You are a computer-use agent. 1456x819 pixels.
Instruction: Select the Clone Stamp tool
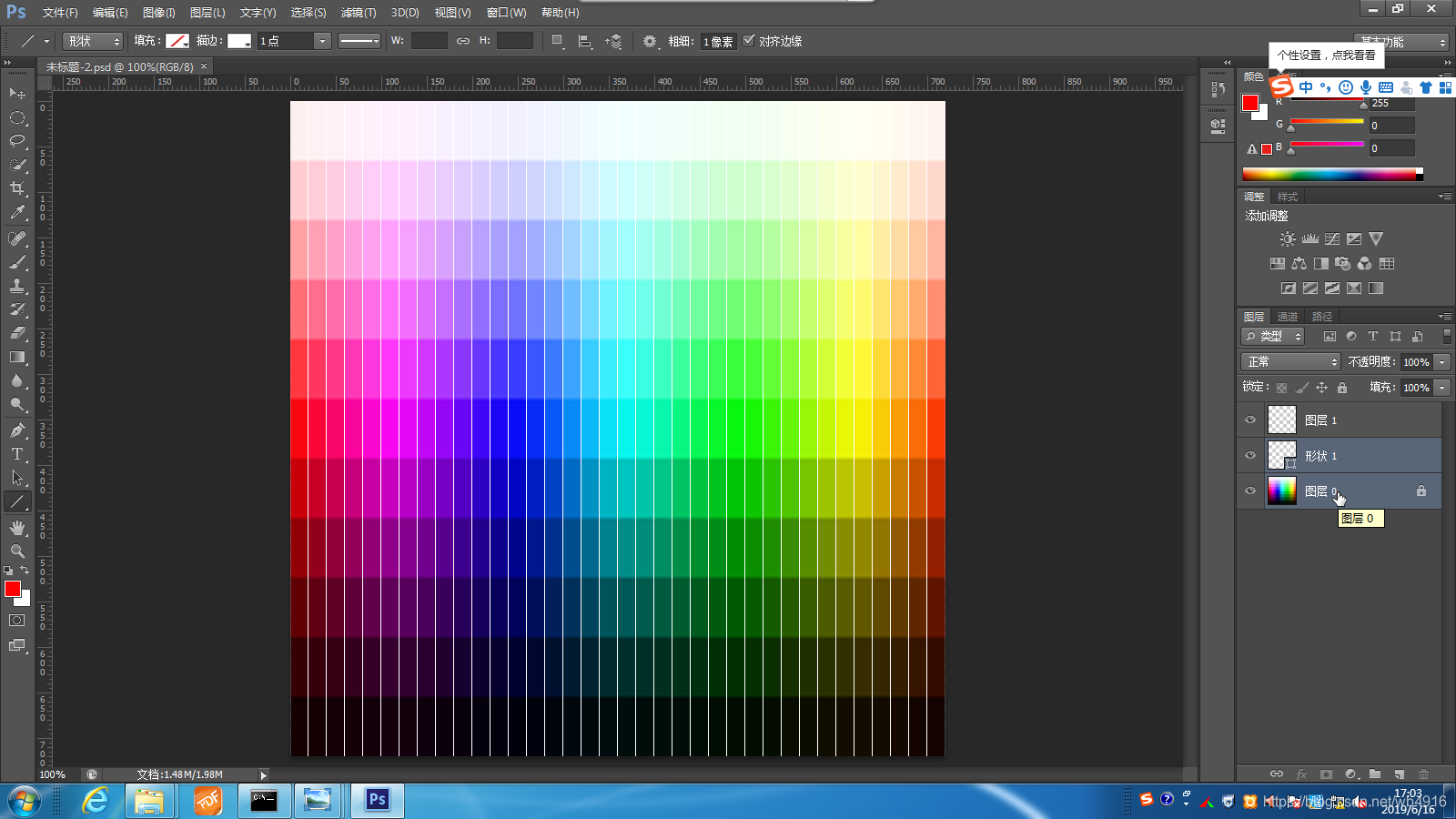(x=17, y=286)
